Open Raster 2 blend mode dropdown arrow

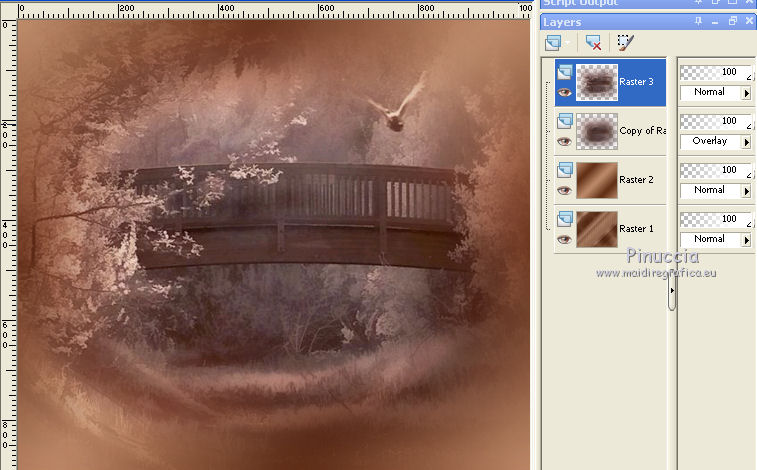pos(747,191)
